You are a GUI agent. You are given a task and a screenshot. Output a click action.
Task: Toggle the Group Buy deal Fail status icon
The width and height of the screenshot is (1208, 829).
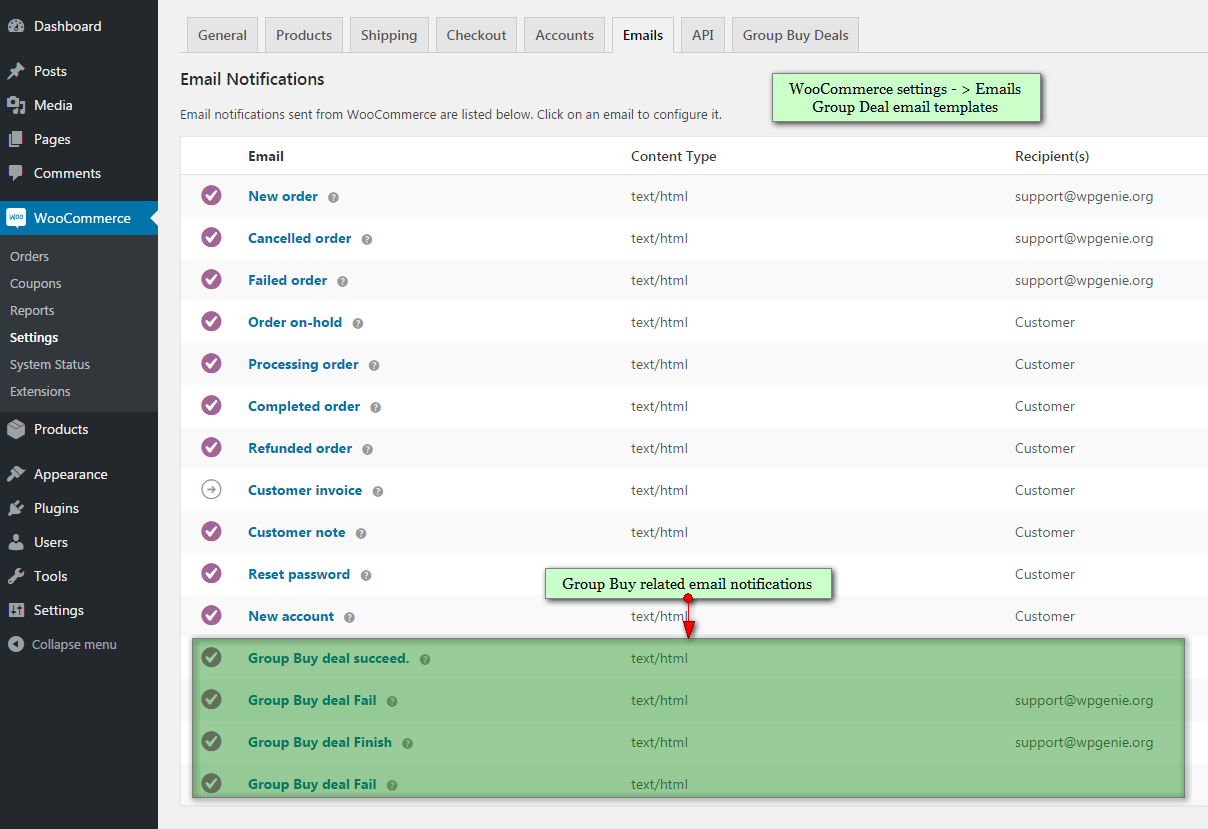coord(211,699)
